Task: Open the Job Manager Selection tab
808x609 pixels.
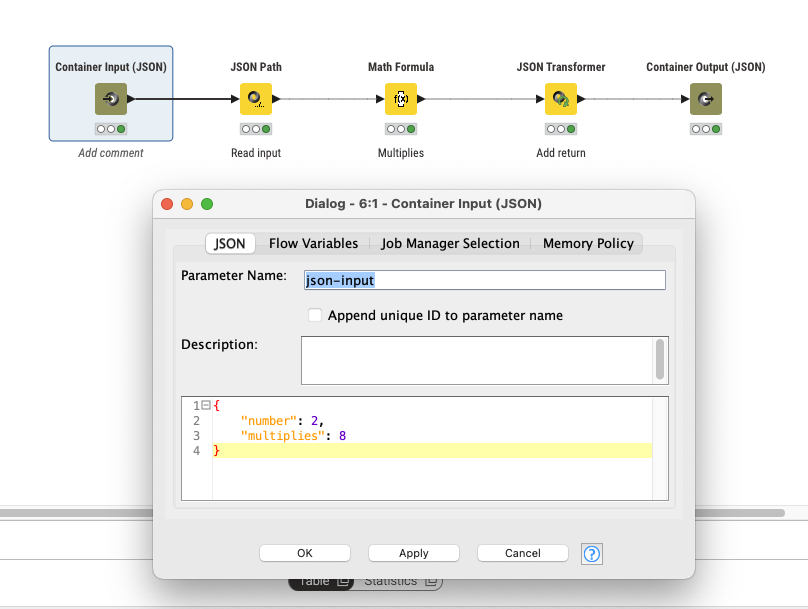Action: [x=450, y=243]
